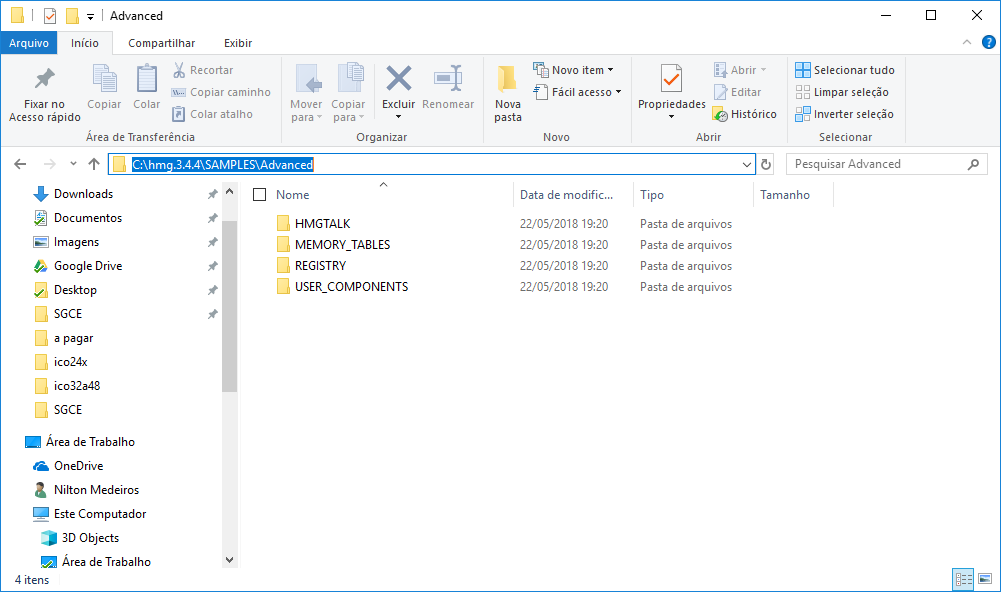The height and width of the screenshot is (592, 1001).
Task: Unpin Downloads using its pin icon
Action: pyautogui.click(x=212, y=194)
